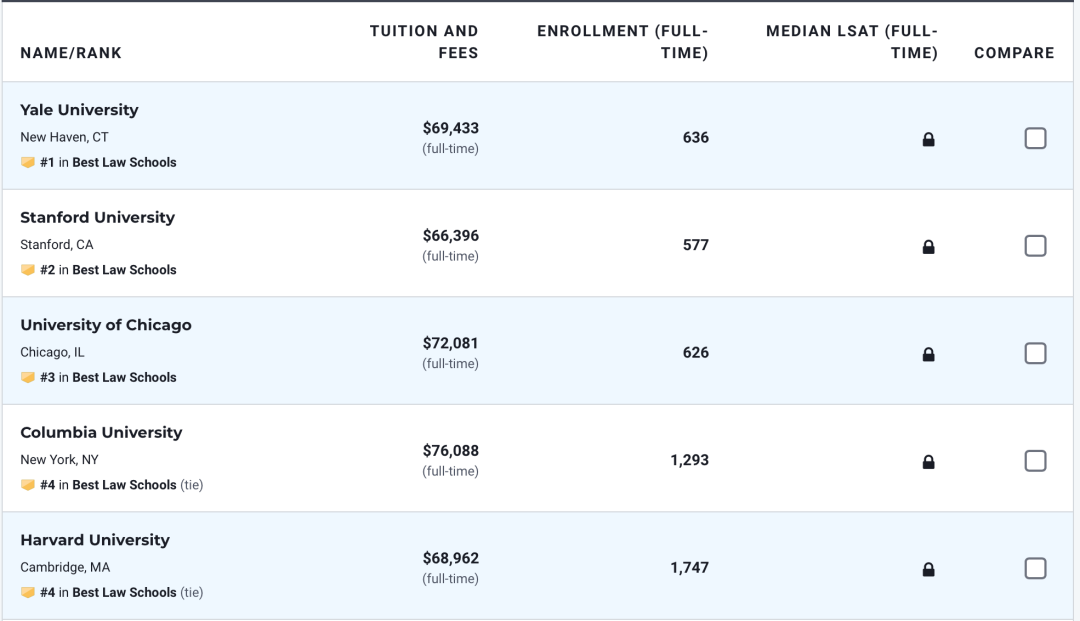Click the badge icon beside Chicago's #3 rank

[28, 377]
